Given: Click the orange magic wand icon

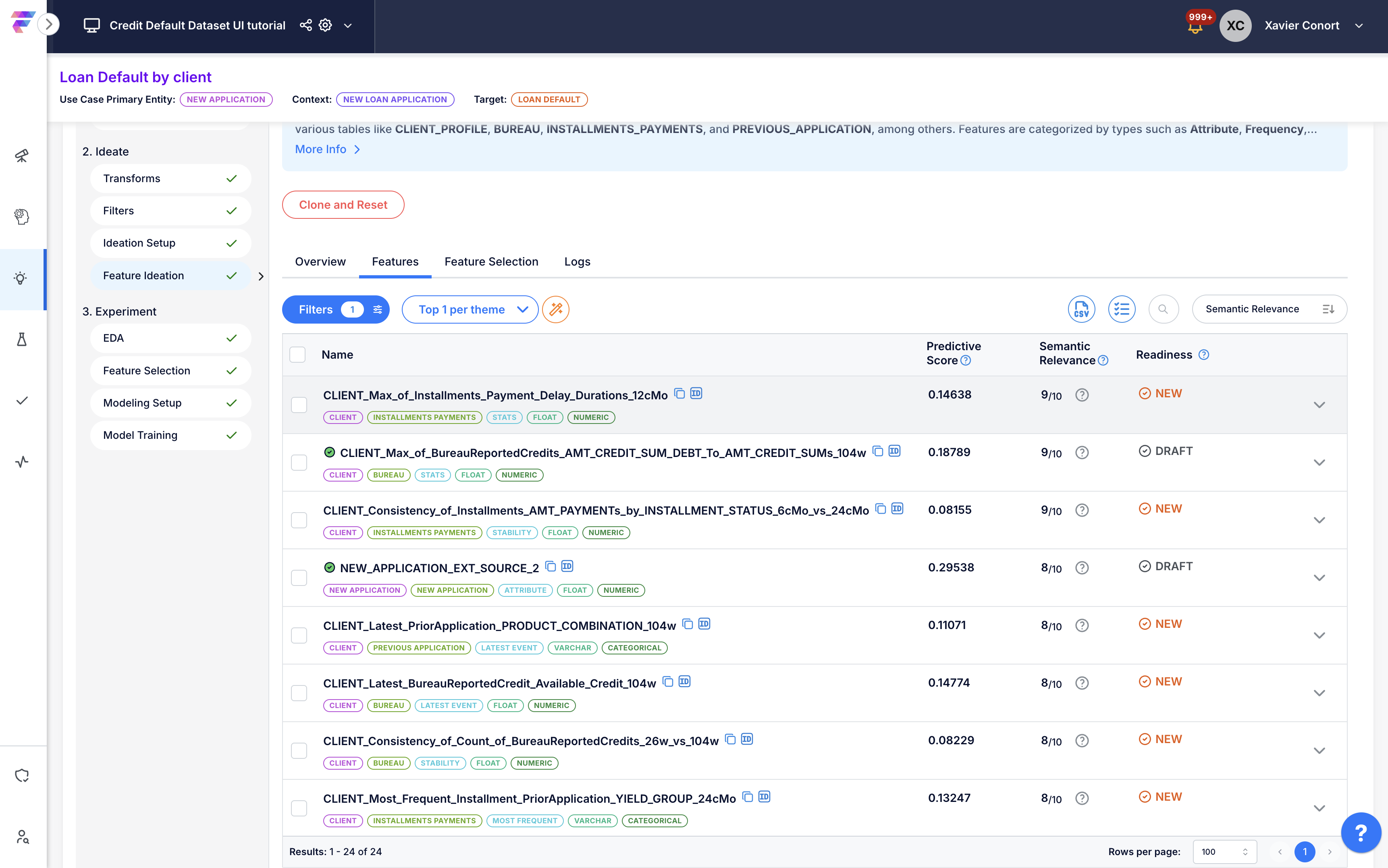Looking at the screenshot, I should 555,309.
